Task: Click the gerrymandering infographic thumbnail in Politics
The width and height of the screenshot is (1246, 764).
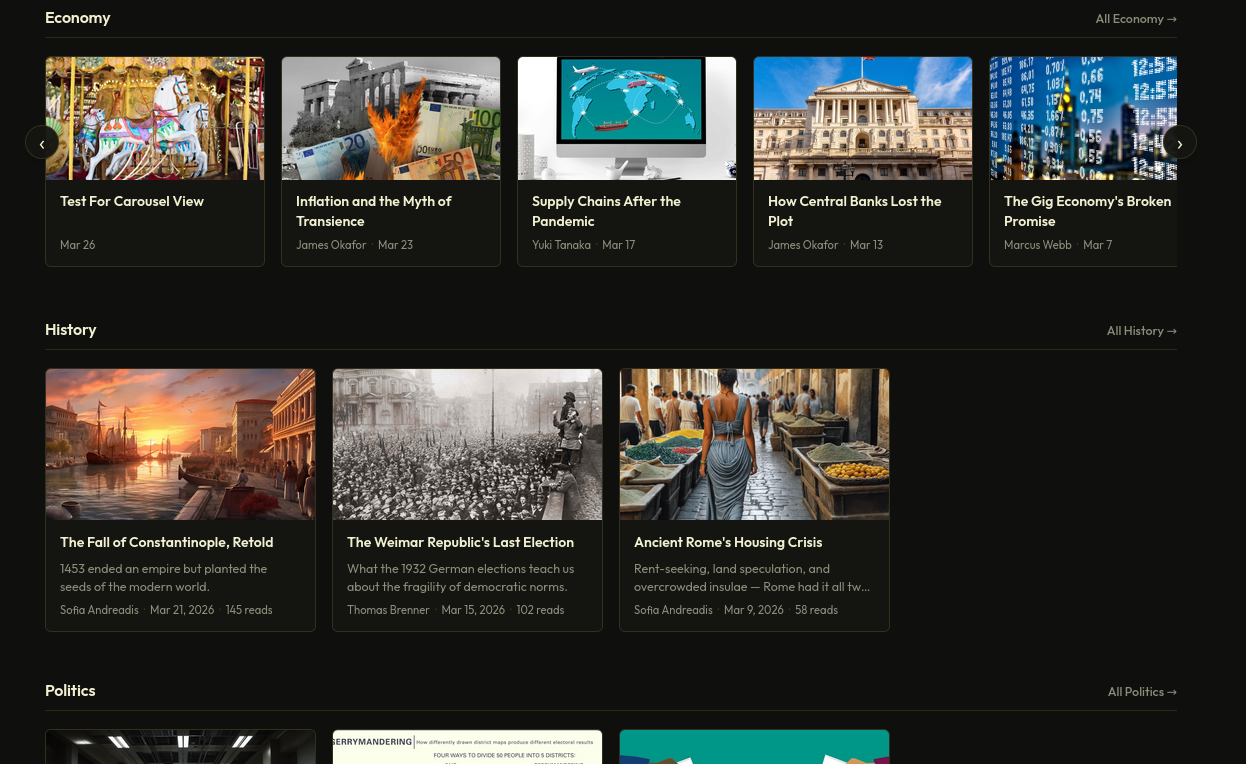Action: [467, 747]
